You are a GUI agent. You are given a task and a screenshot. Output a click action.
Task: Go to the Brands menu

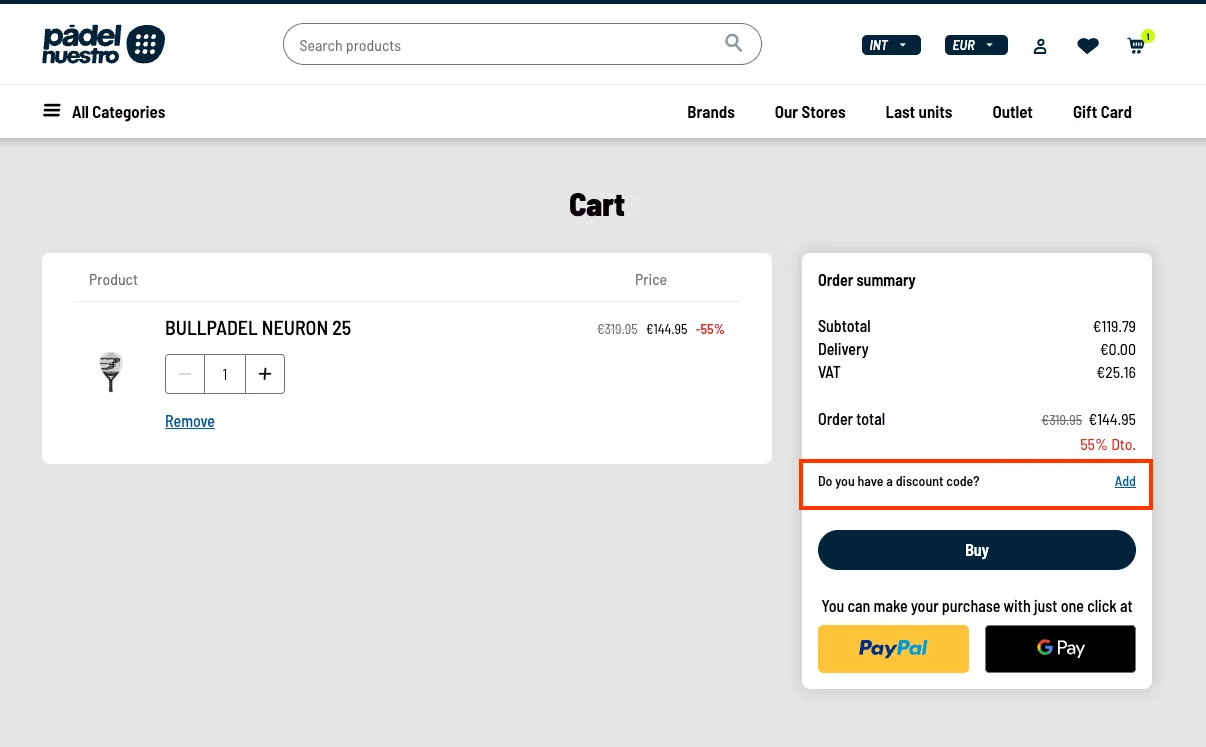711,112
